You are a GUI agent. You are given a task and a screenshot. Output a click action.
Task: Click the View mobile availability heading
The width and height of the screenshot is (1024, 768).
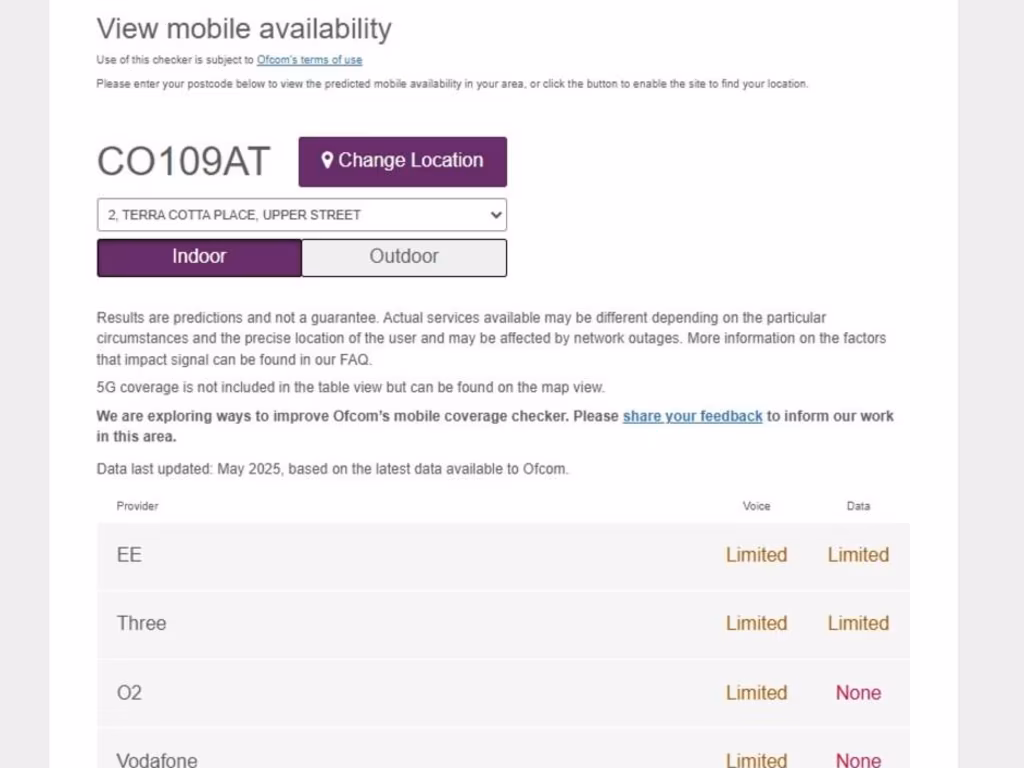pos(244,28)
